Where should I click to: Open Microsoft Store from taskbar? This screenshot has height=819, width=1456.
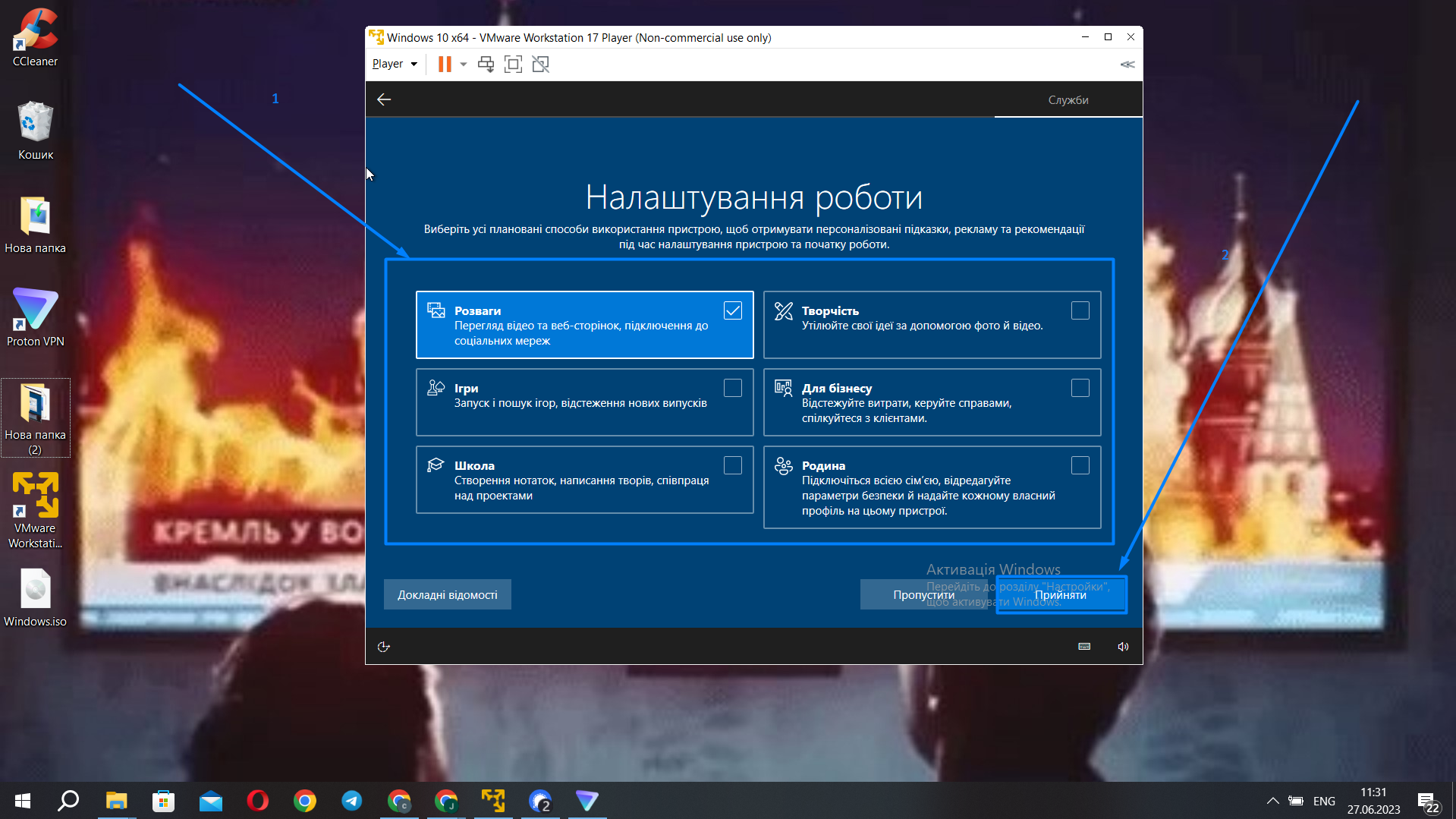(163, 801)
